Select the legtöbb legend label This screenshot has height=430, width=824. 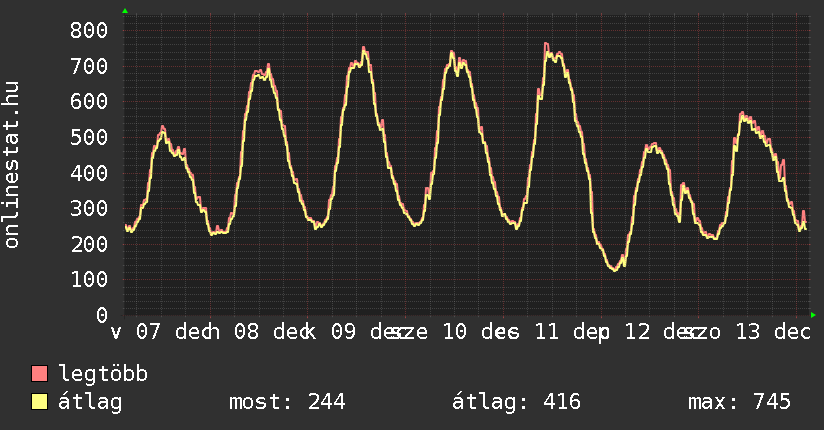tap(103, 375)
